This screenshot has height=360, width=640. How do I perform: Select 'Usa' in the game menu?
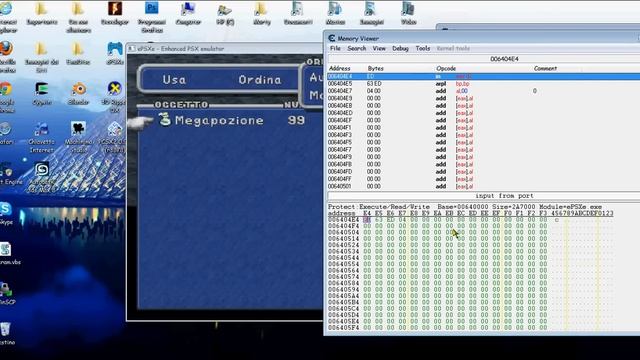(x=174, y=80)
